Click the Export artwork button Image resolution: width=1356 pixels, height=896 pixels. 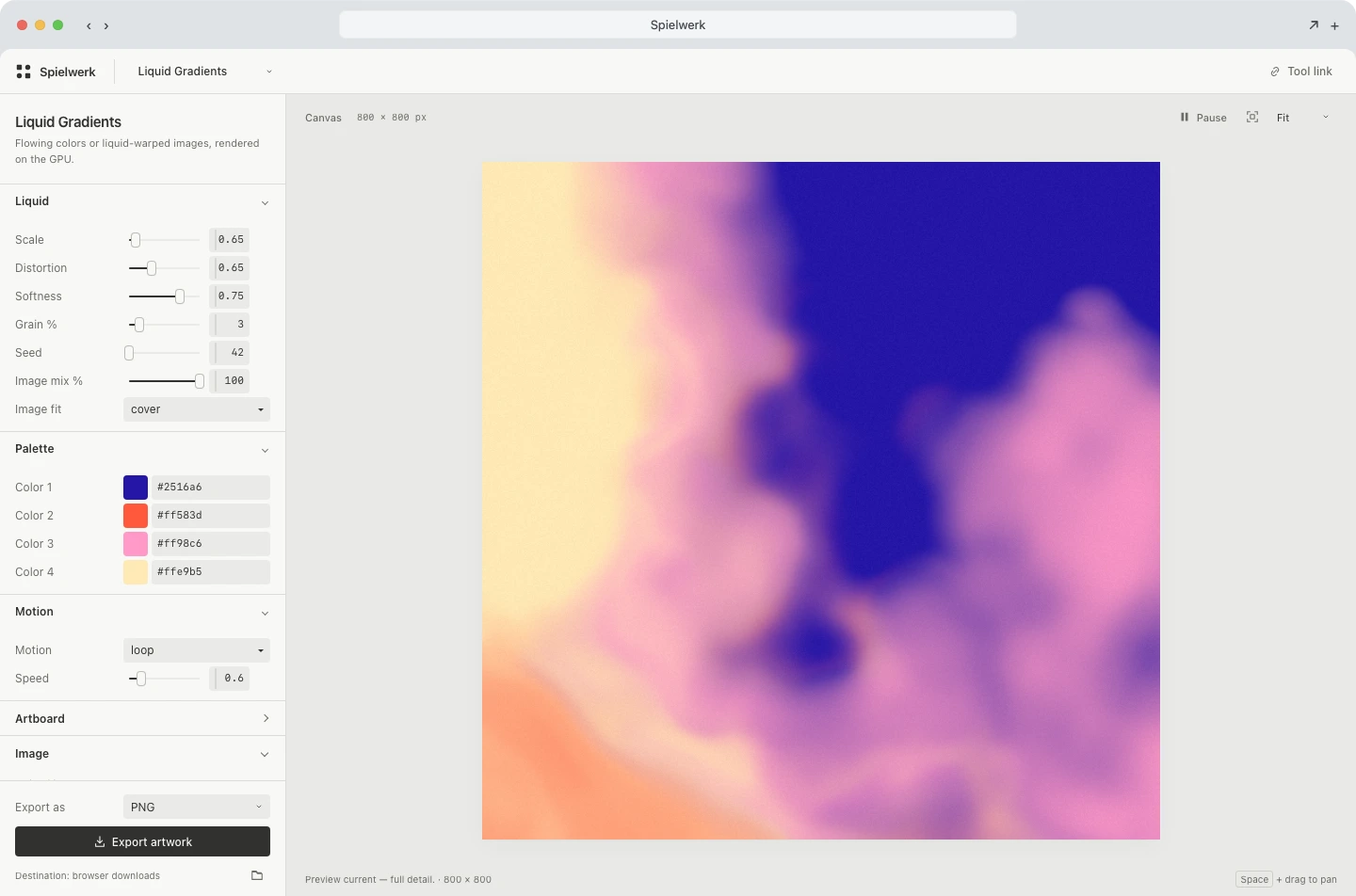(x=142, y=841)
